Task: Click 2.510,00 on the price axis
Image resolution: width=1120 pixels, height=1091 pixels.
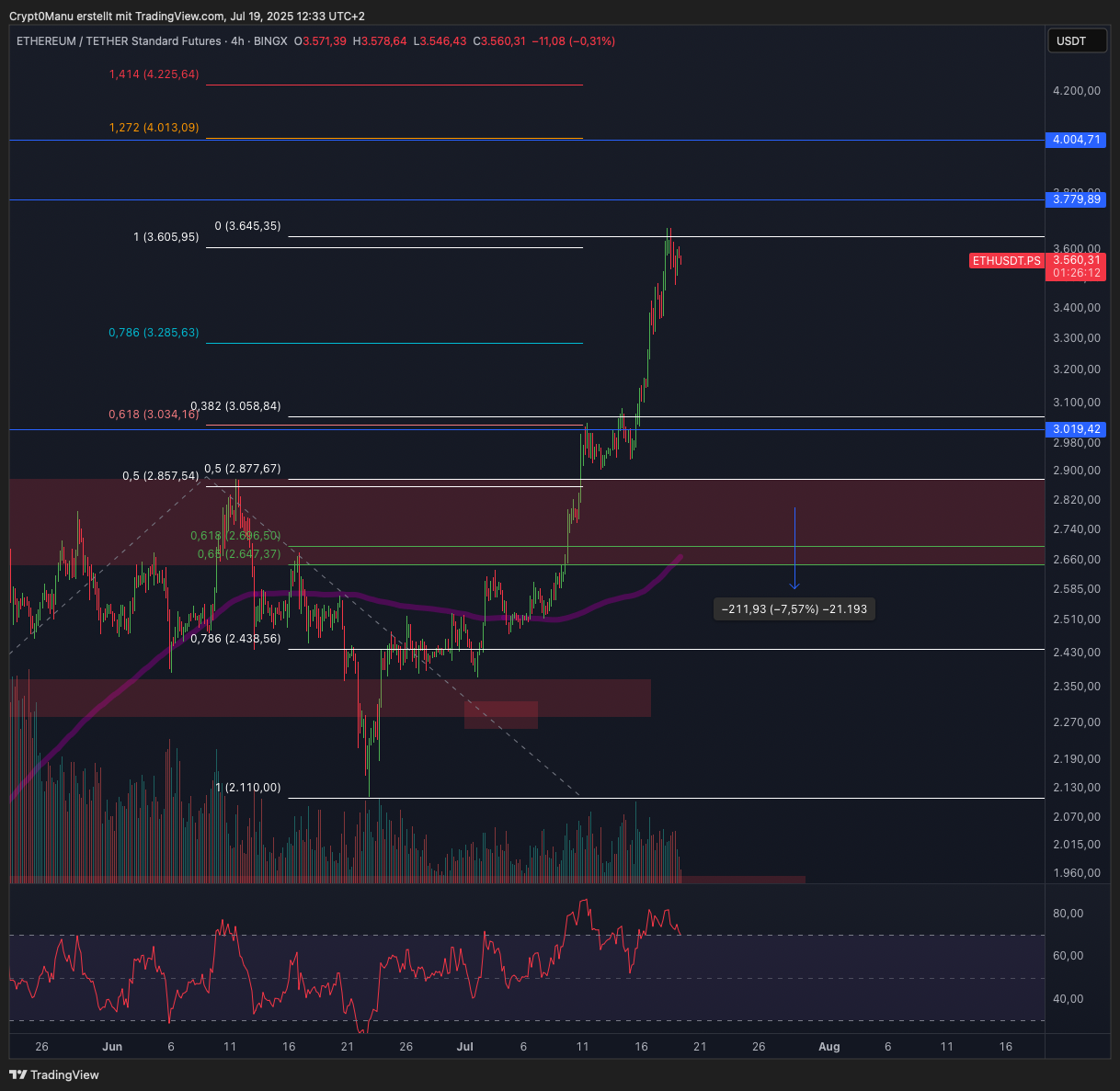Action: click(1076, 619)
